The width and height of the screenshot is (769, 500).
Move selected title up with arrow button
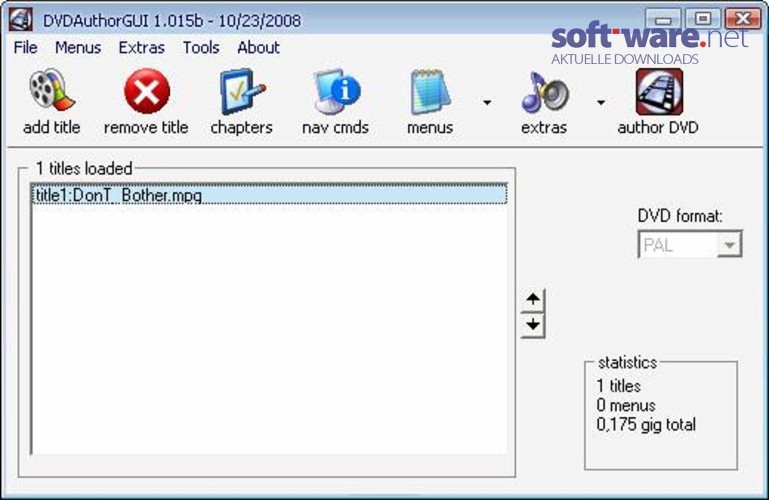pos(533,299)
